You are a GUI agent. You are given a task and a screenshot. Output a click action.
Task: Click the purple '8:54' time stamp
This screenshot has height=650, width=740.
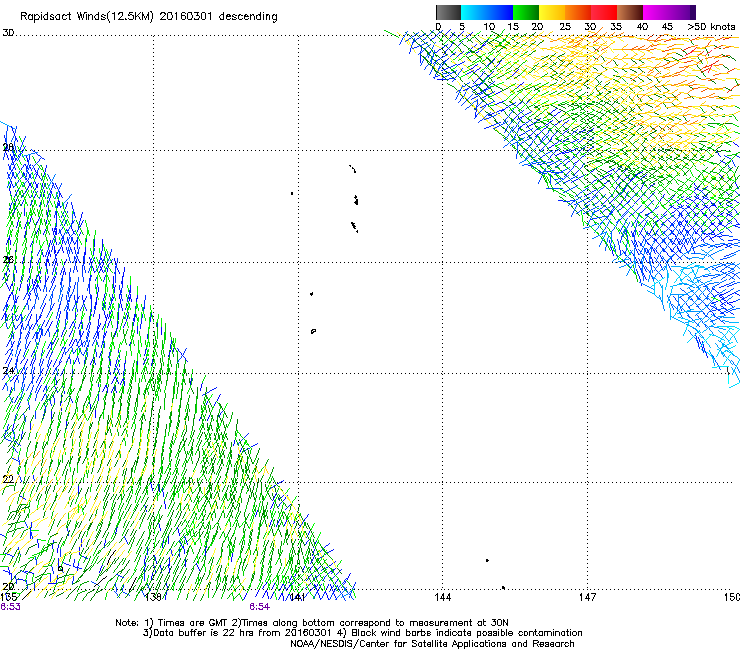coord(260,607)
